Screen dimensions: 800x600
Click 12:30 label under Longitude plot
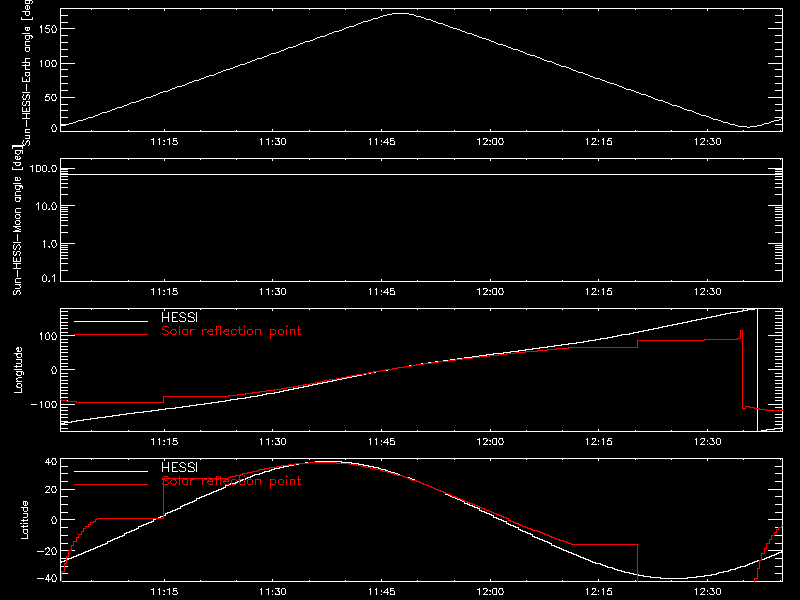[708, 442]
